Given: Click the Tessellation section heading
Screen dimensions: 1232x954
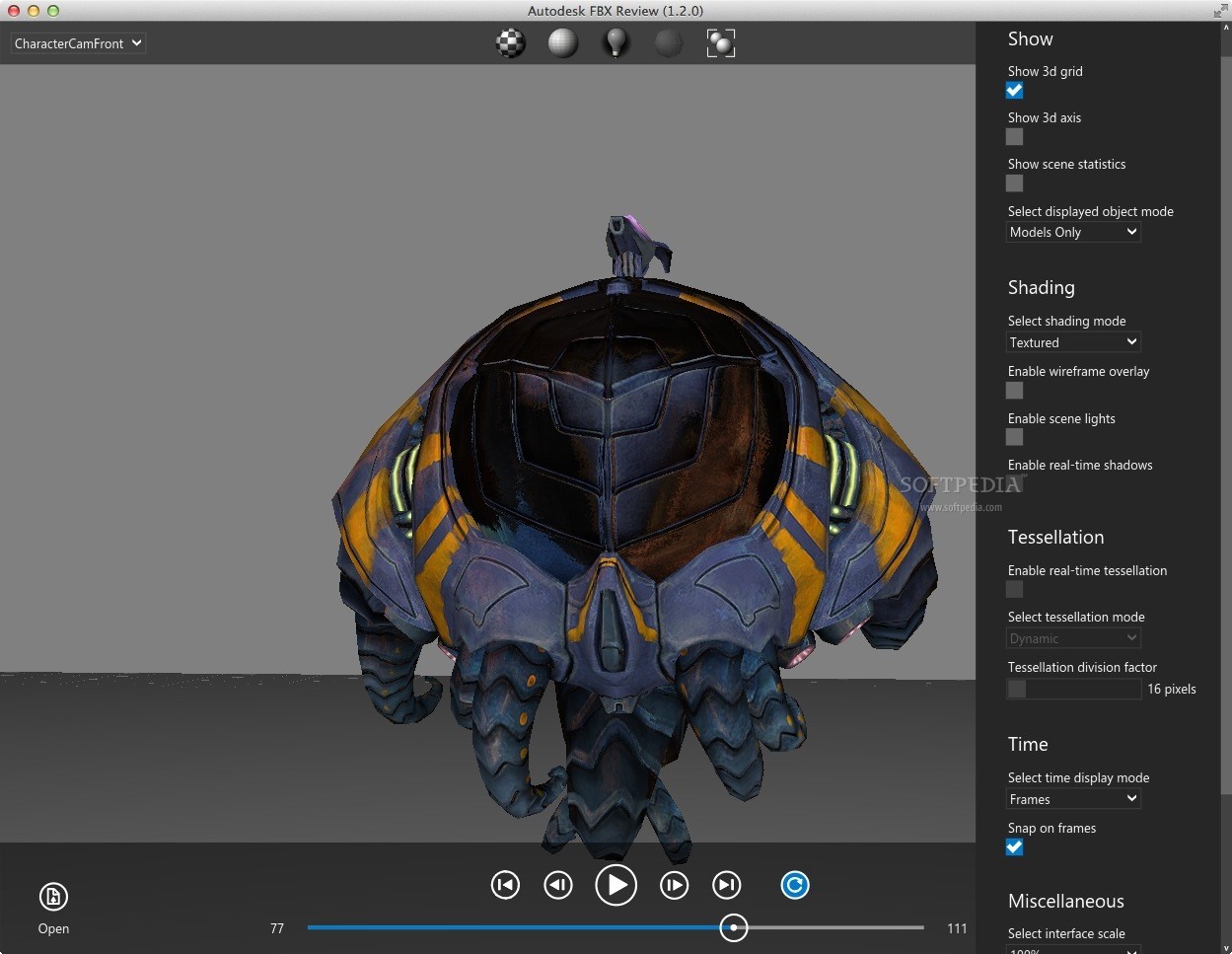Looking at the screenshot, I should (1055, 538).
